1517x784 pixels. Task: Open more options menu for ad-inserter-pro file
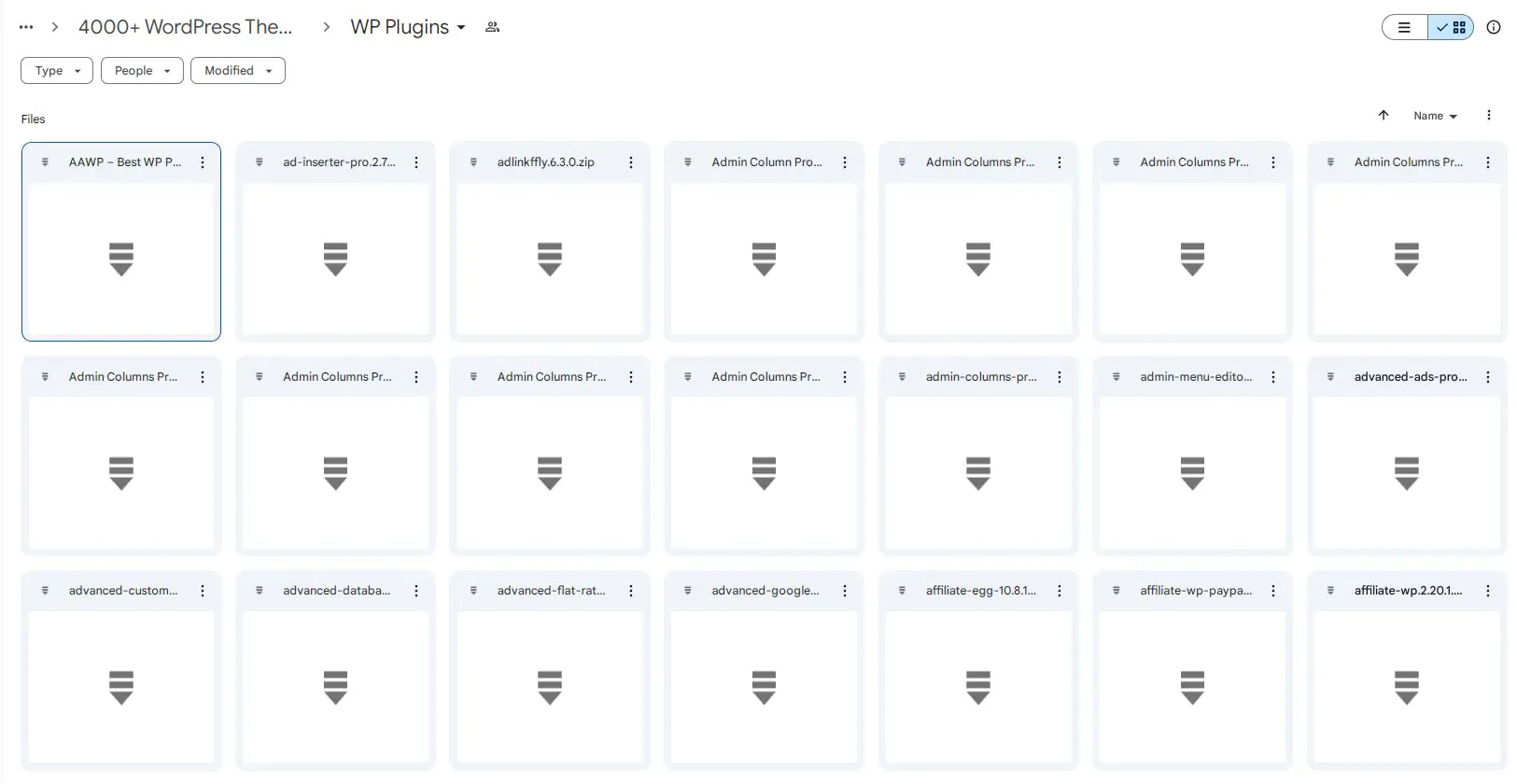click(x=416, y=162)
